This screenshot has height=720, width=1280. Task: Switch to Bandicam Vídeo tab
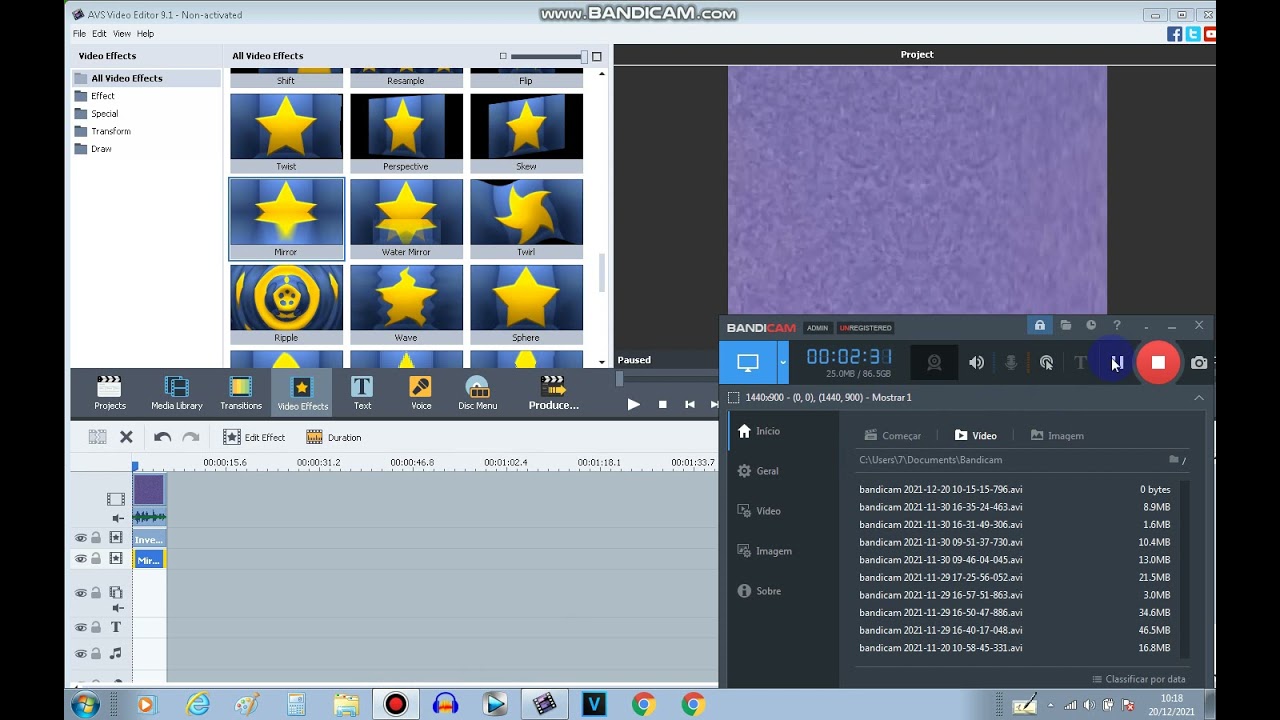pos(976,435)
